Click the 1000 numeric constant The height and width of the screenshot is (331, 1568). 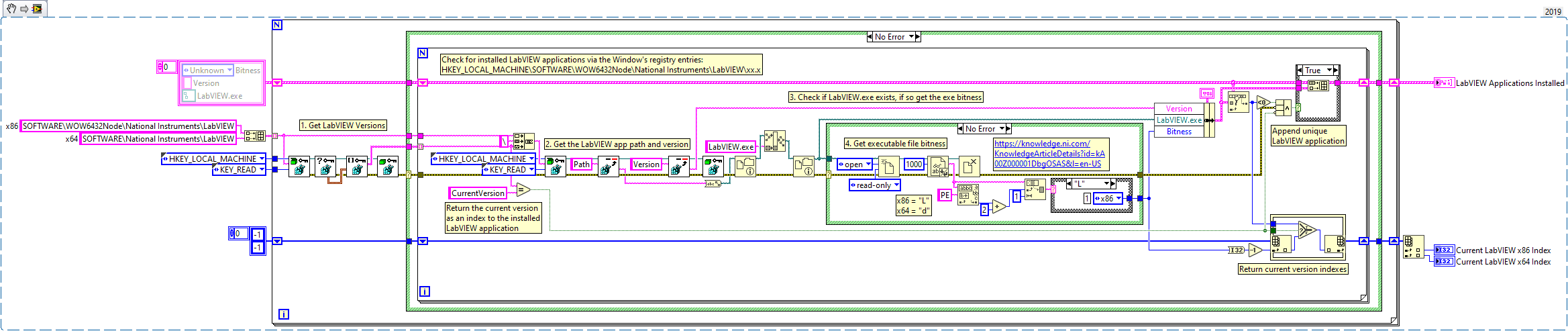tap(914, 164)
